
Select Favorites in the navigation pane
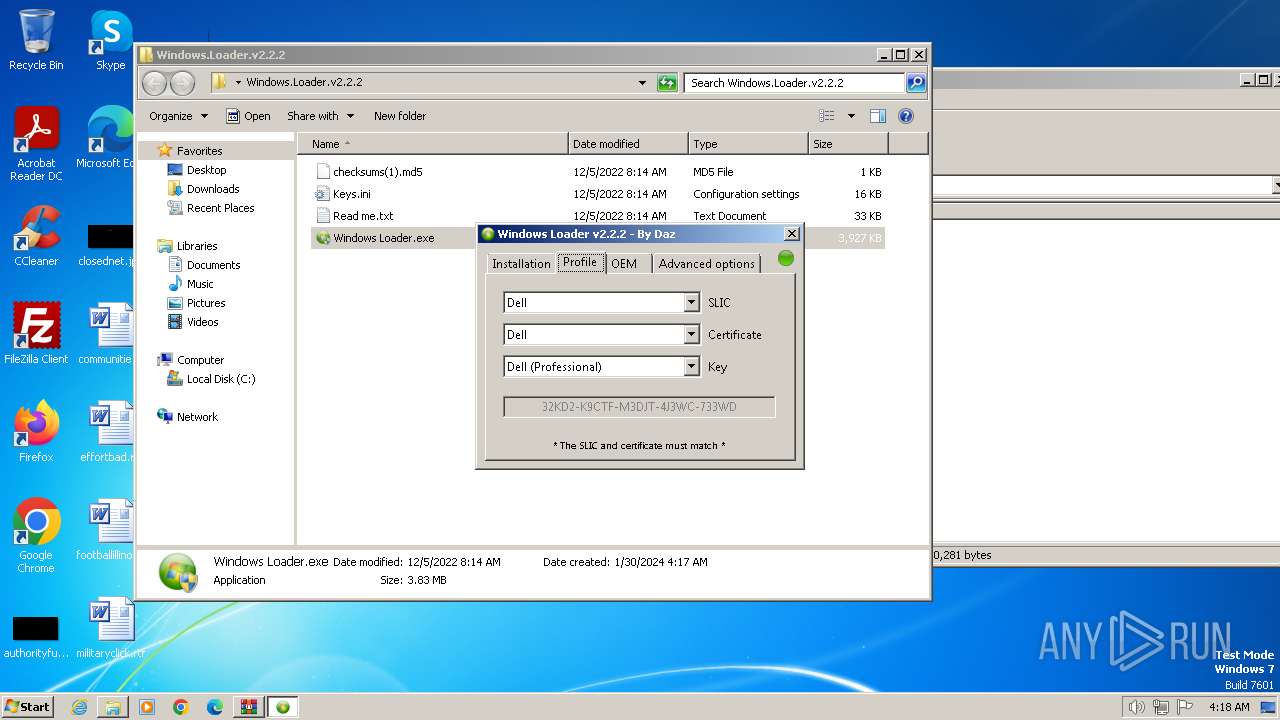pyautogui.click(x=200, y=151)
